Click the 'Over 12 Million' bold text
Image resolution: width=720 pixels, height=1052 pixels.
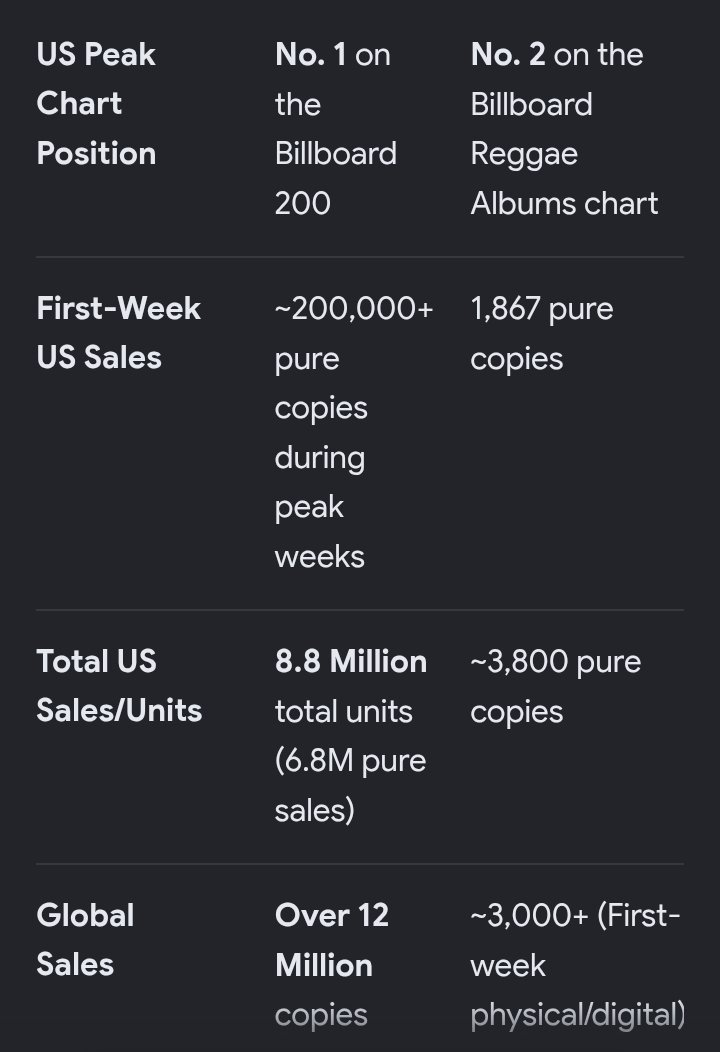(x=332, y=941)
